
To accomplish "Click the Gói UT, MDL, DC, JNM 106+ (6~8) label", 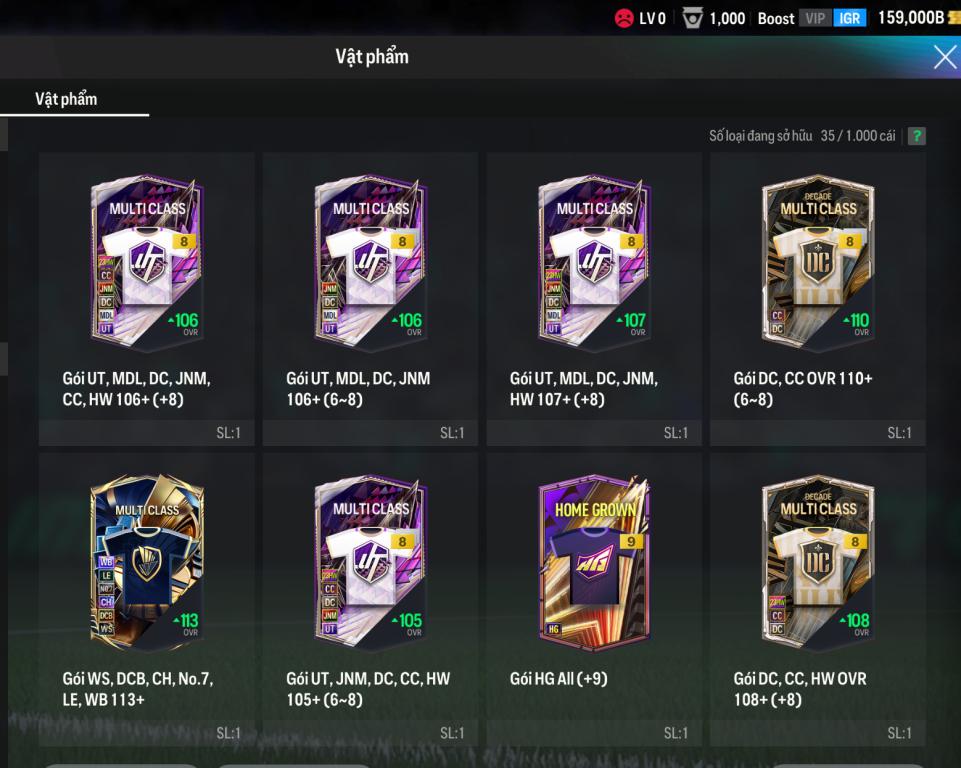I will 358,389.
